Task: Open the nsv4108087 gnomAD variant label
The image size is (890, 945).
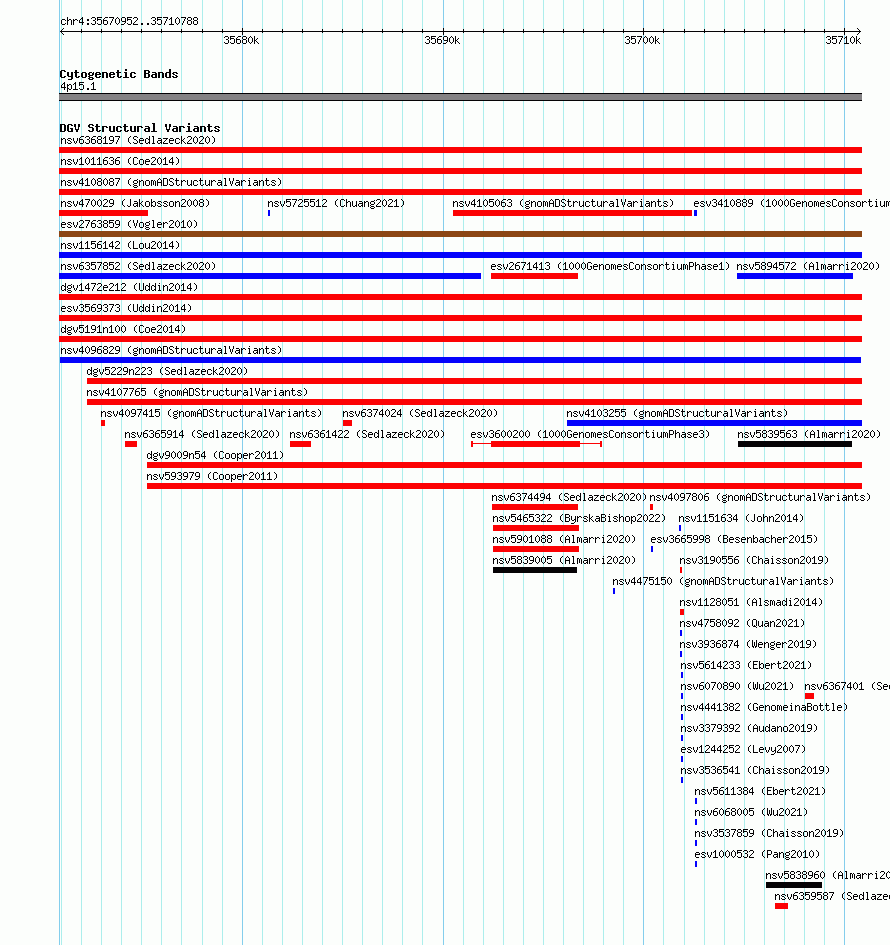Action: pyautogui.click(x=171, y=182)
